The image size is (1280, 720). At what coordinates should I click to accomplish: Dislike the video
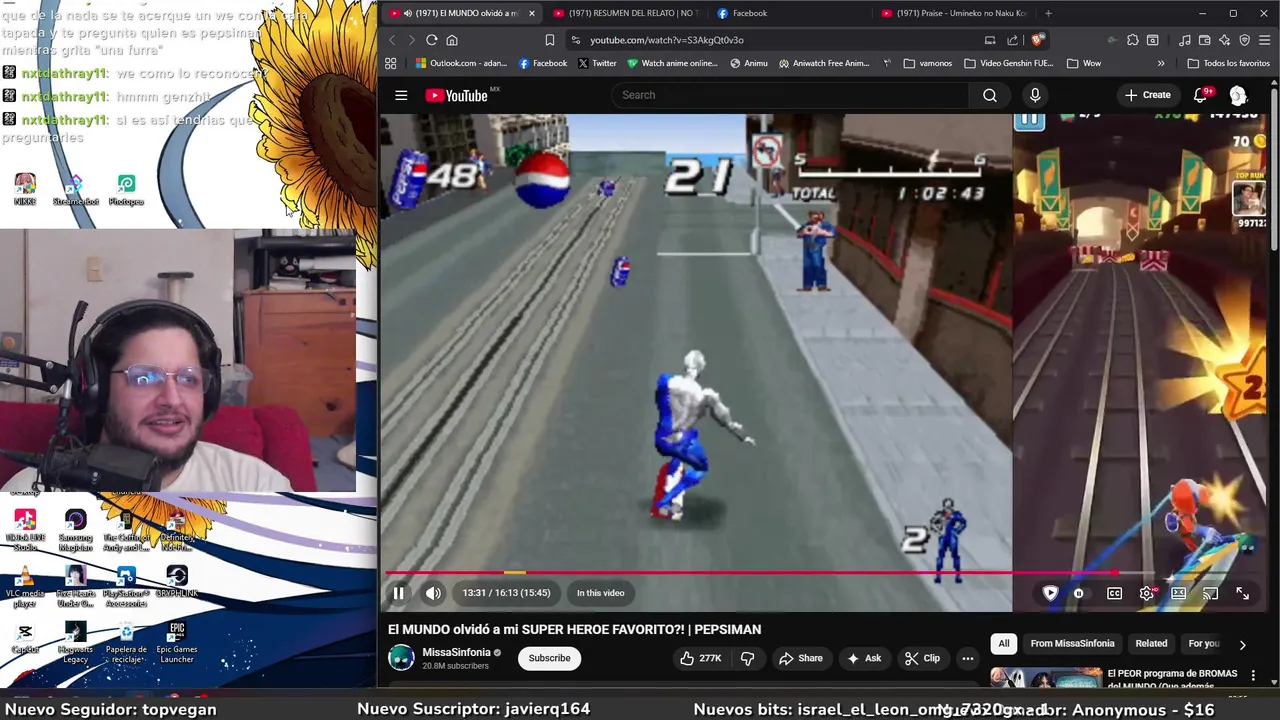point(747,658)
